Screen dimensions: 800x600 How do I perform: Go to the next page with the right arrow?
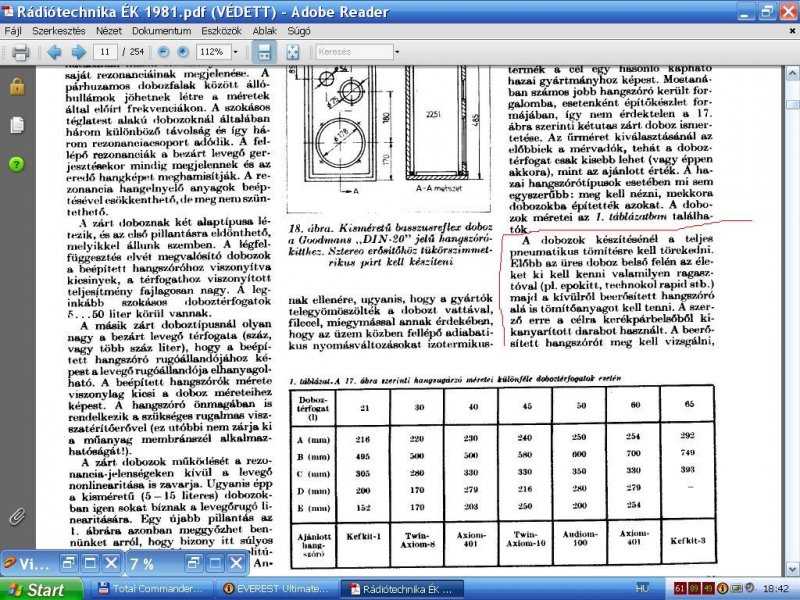tap(78, 52)
